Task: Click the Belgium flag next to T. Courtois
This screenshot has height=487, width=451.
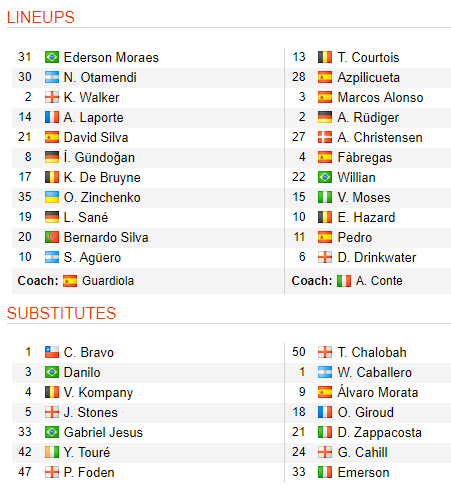Action: [325, 57]
